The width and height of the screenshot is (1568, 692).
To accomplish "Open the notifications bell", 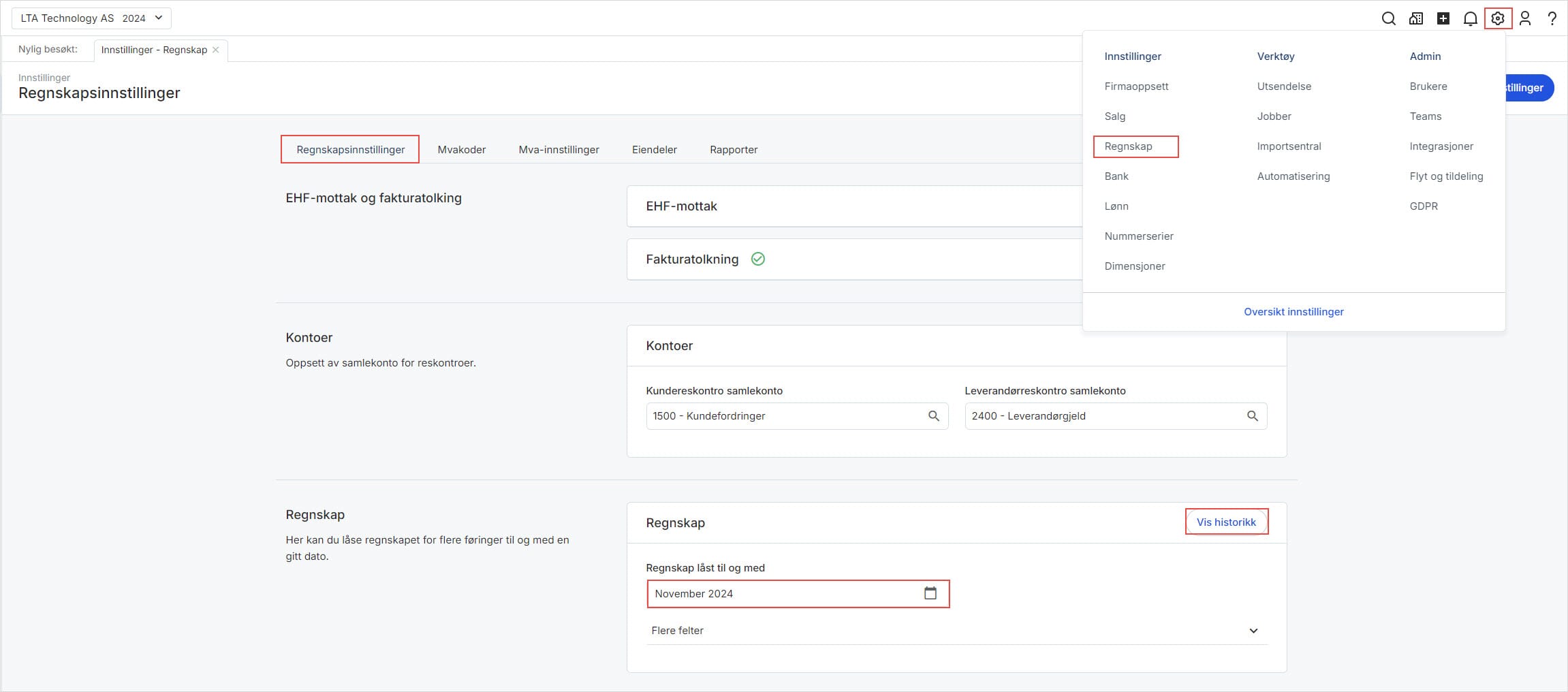I will pos(1471,18).
